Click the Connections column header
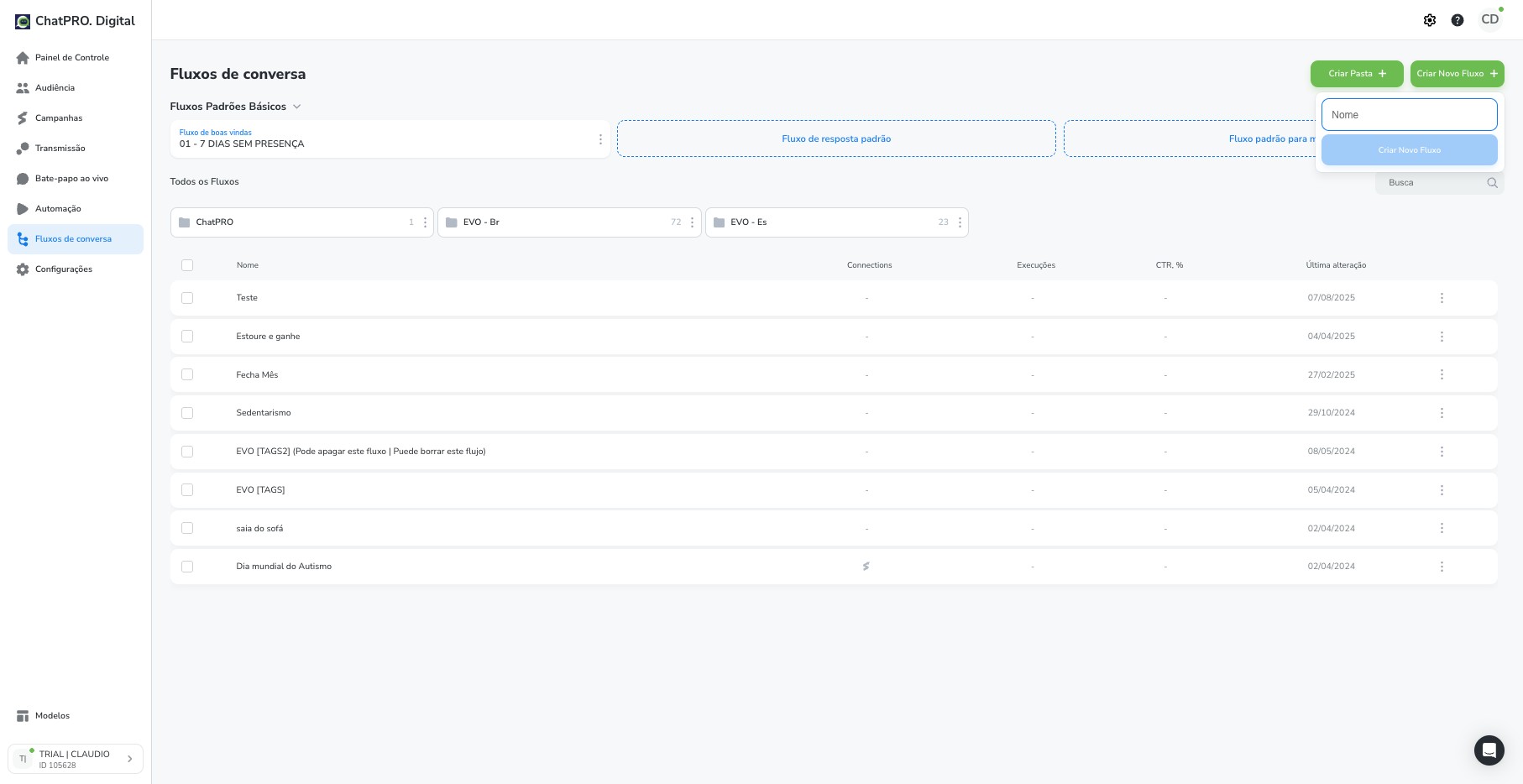 pyautogui.click(x=870, y=265)
